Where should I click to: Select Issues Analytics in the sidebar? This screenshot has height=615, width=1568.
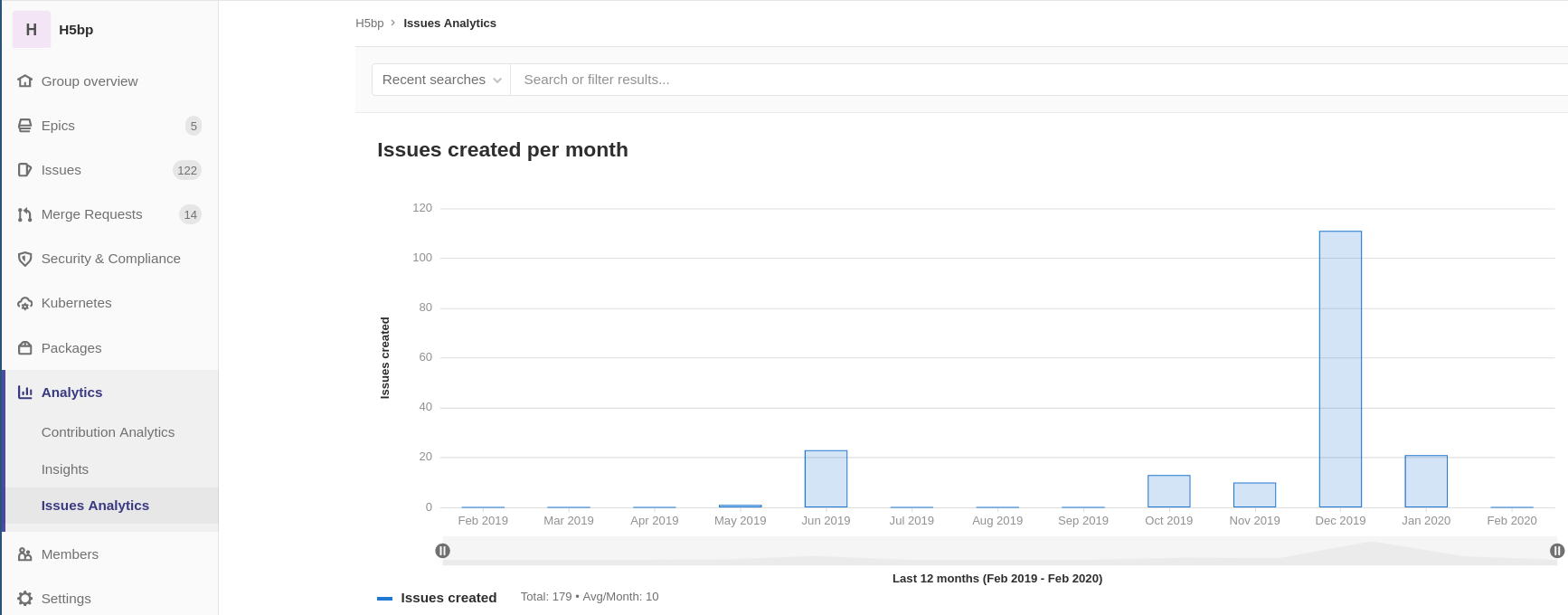[95, 506]
